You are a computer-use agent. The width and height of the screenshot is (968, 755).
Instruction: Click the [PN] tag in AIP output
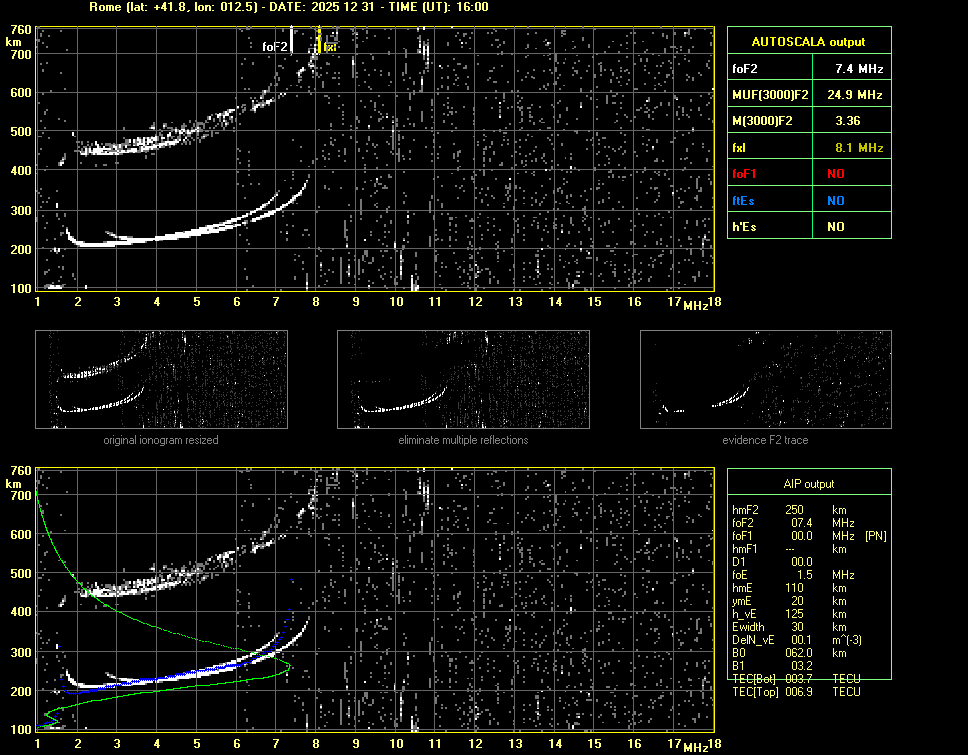click(876, 536)
